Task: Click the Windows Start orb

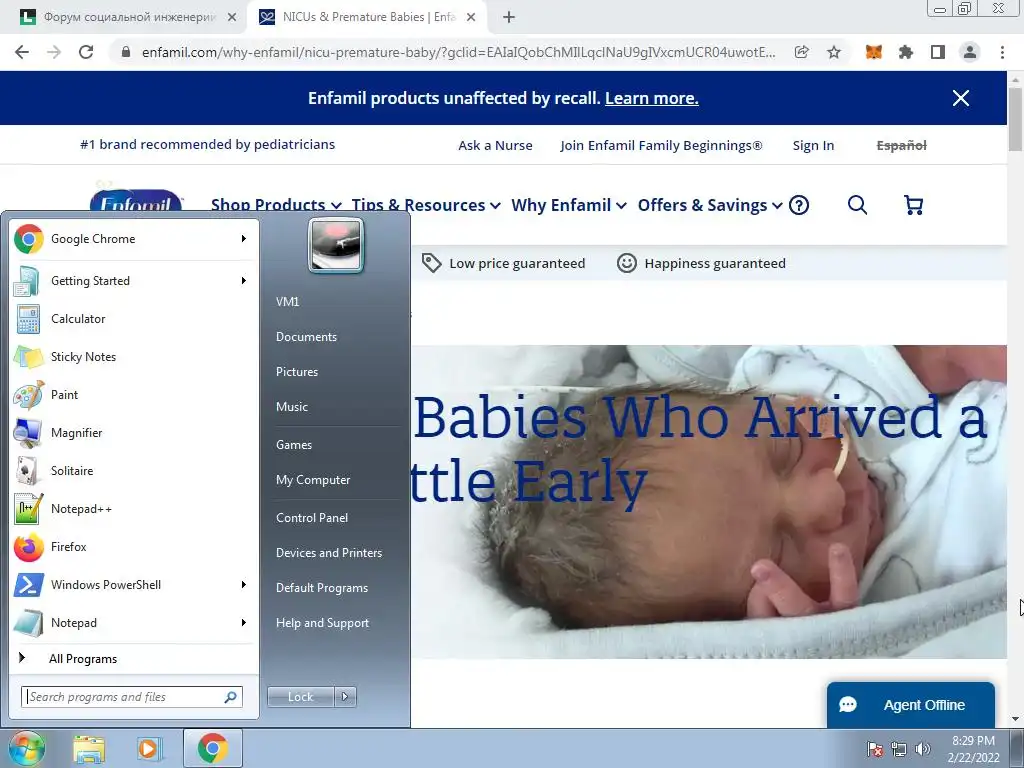Action: pos(26,748)
